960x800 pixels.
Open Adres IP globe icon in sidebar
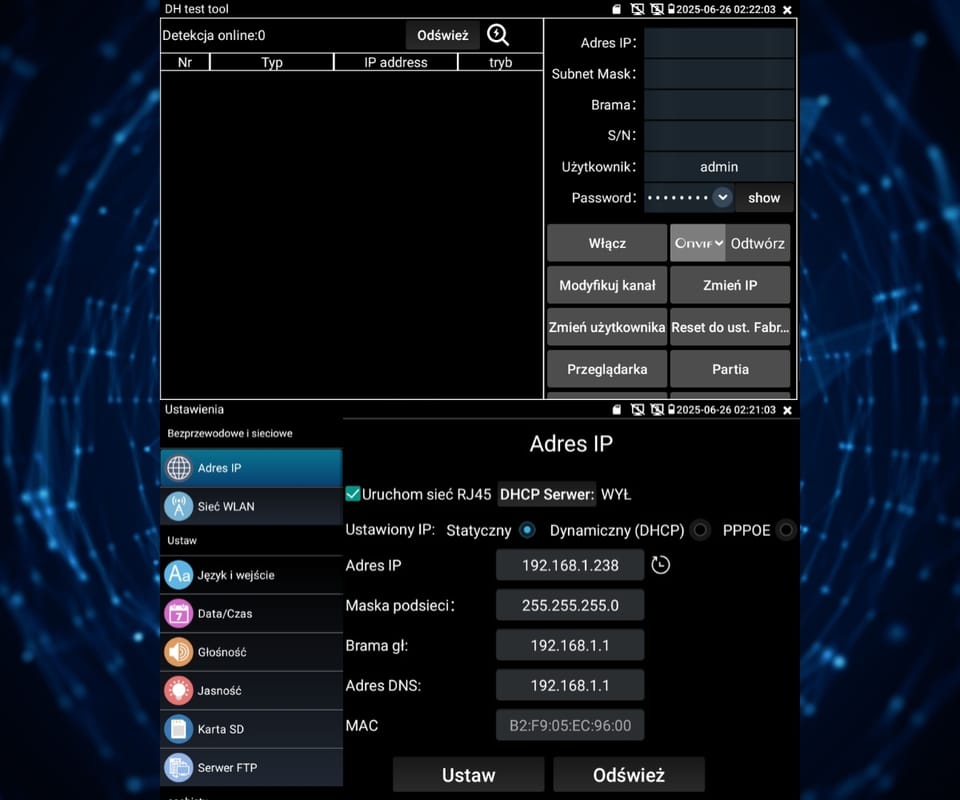coord(179,468)
